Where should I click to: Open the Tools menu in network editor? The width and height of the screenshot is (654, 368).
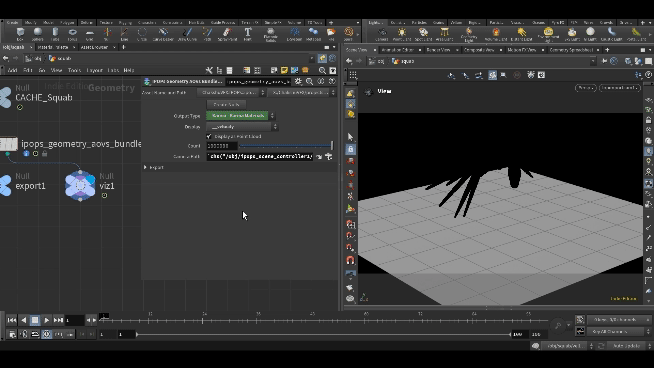coord(74,70)
